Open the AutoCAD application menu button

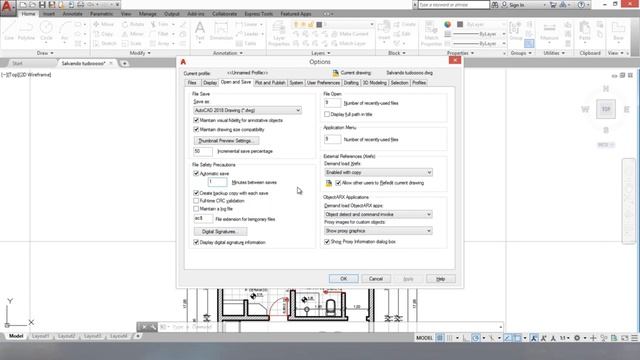pos(8,8)
